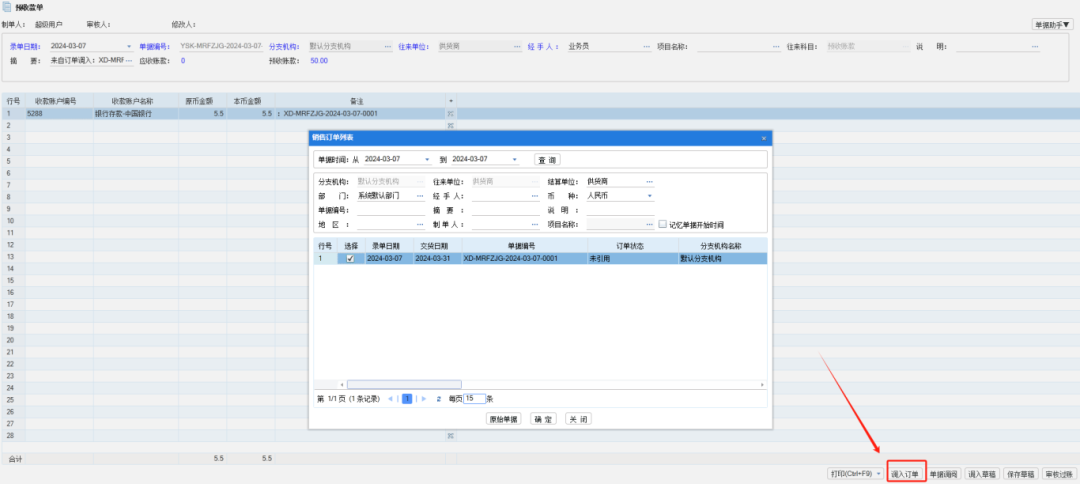Open lookup ellipsis for 结算单位 field

(x=649, y=181)
